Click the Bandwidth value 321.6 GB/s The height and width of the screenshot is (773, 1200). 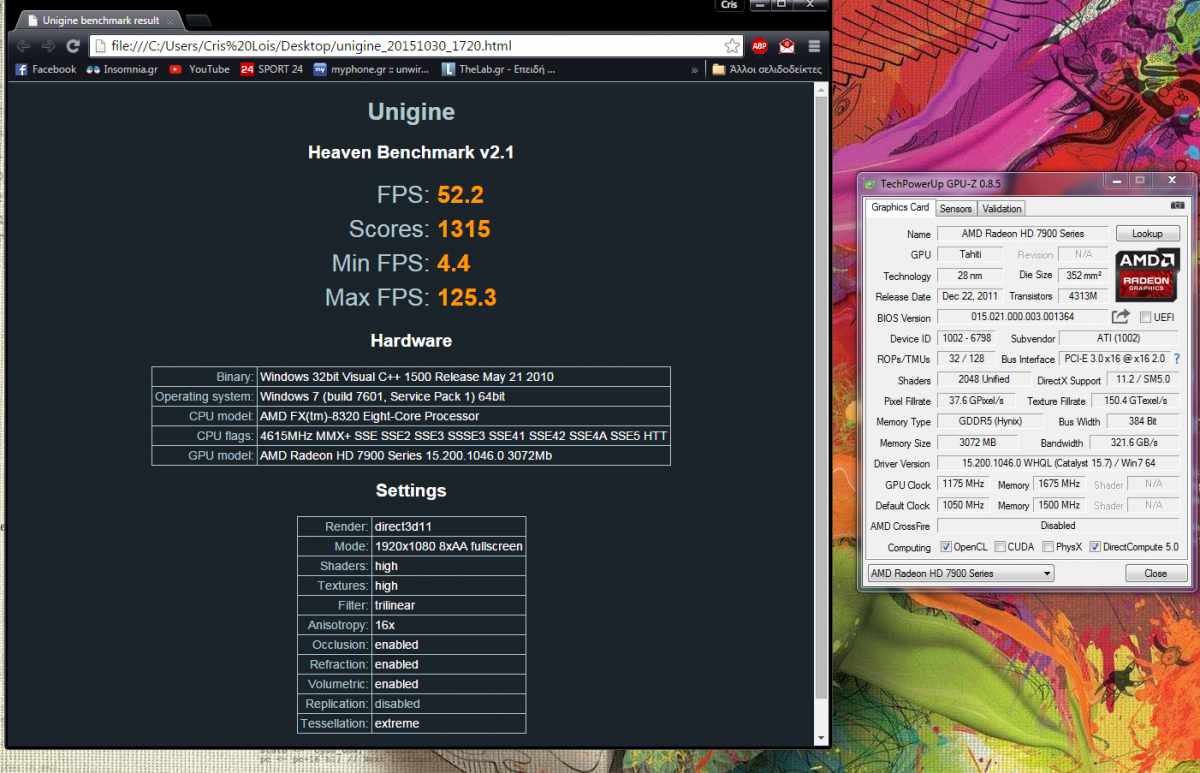pyautogui.click(x=1135, y=442)
